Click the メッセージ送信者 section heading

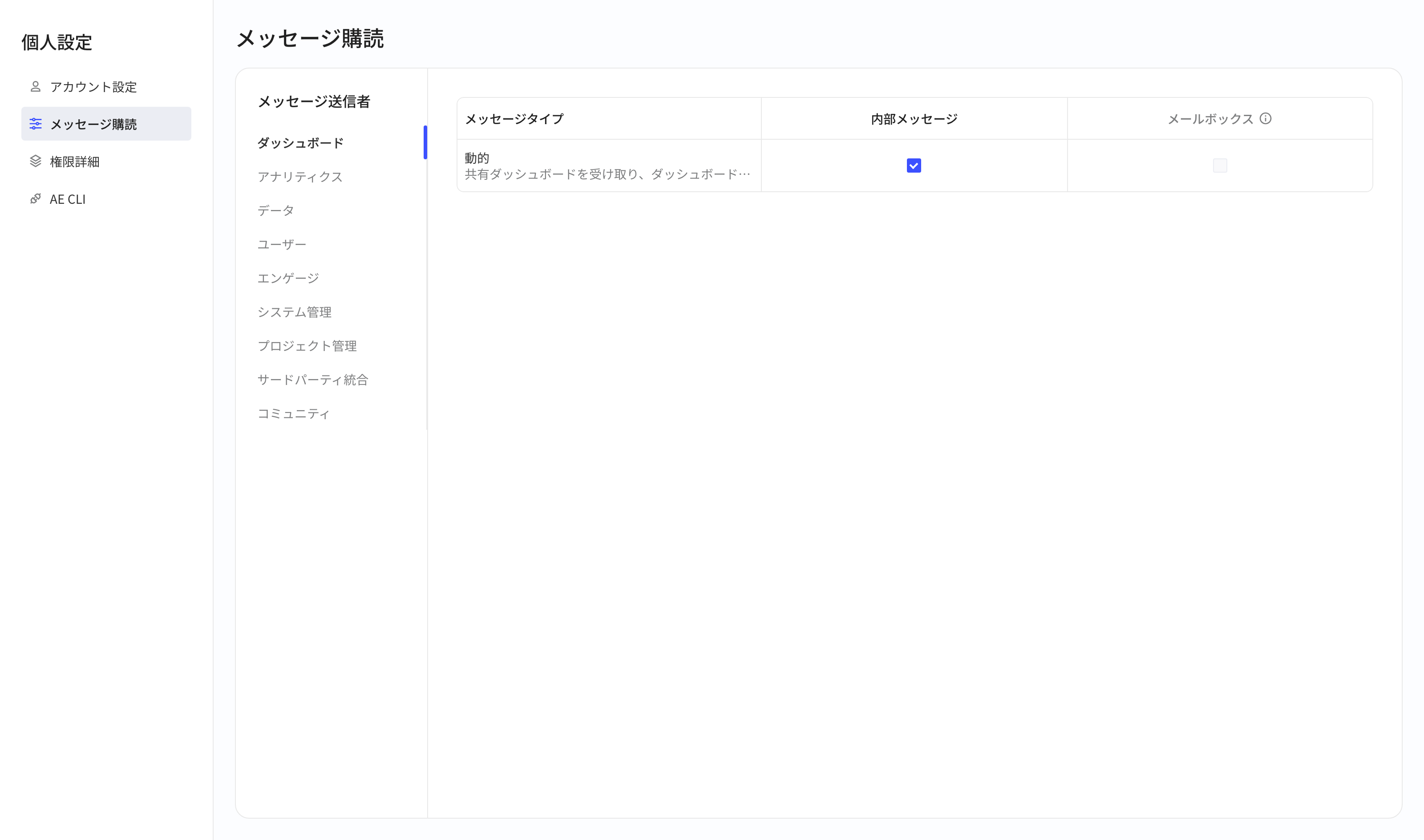[x=314, y=101]
